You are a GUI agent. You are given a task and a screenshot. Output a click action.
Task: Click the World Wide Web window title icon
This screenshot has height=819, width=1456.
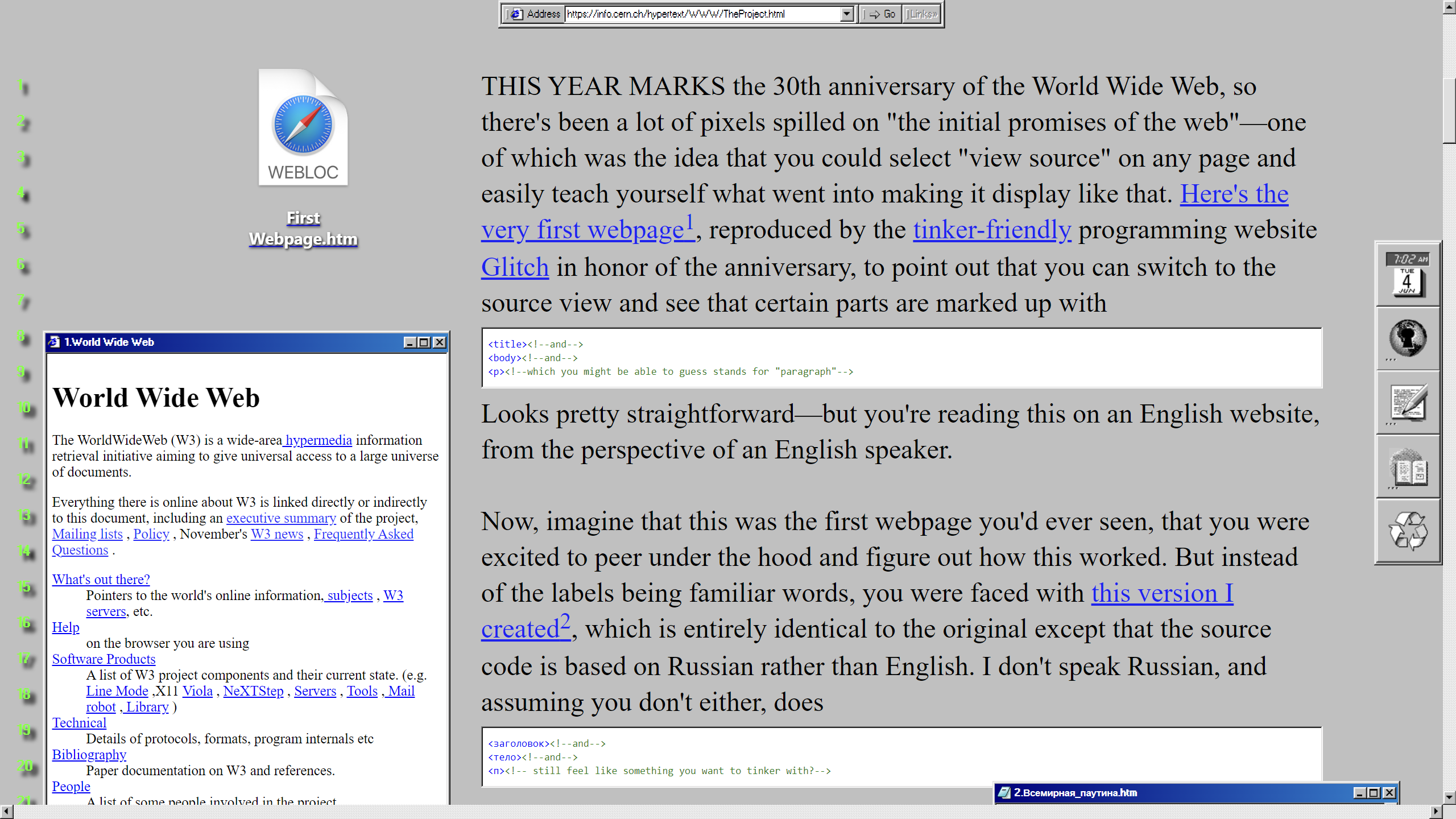pyautogui.click(x=55, y=342)
